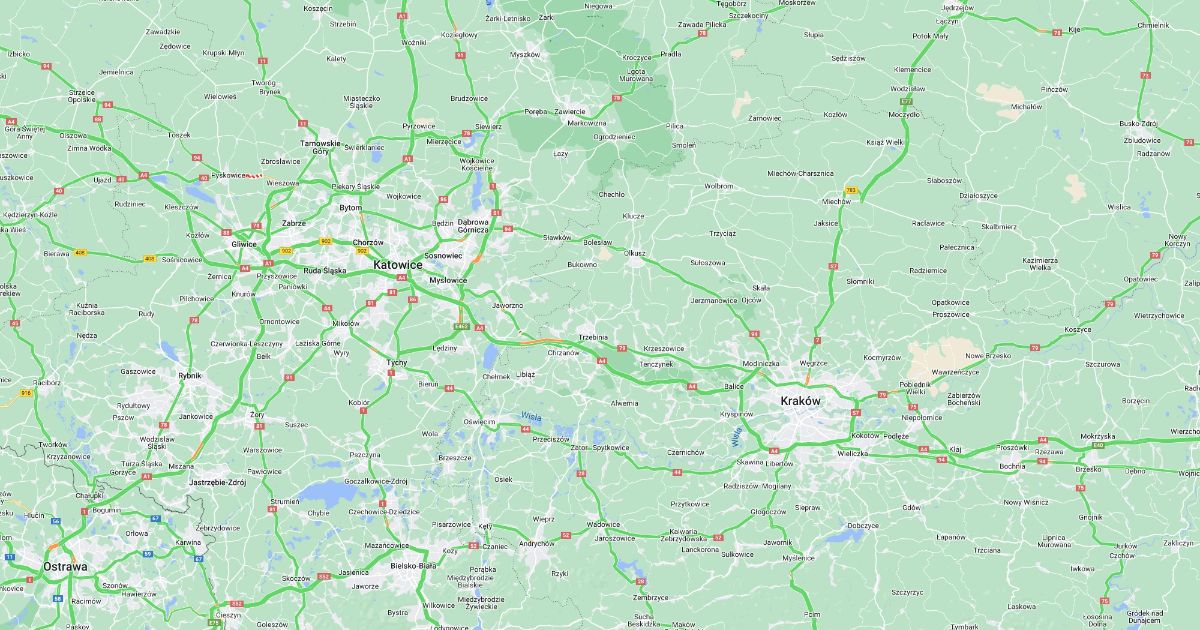Viewport: 1200px width, 630px height.
Task: Click the Tychy town label
Action: click(397, 362)
